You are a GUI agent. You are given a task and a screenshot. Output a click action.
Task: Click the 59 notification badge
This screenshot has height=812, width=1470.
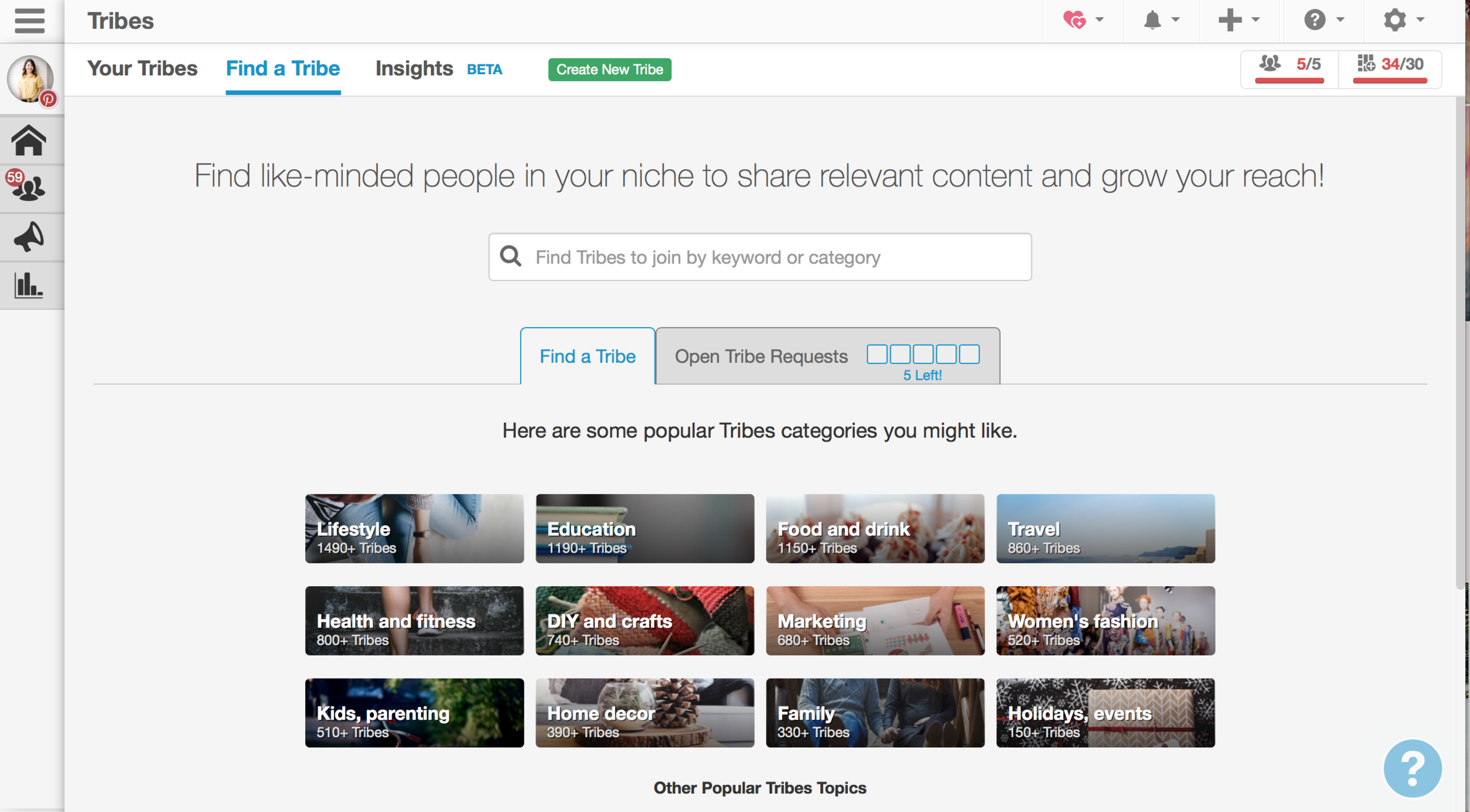coord(15,177)
